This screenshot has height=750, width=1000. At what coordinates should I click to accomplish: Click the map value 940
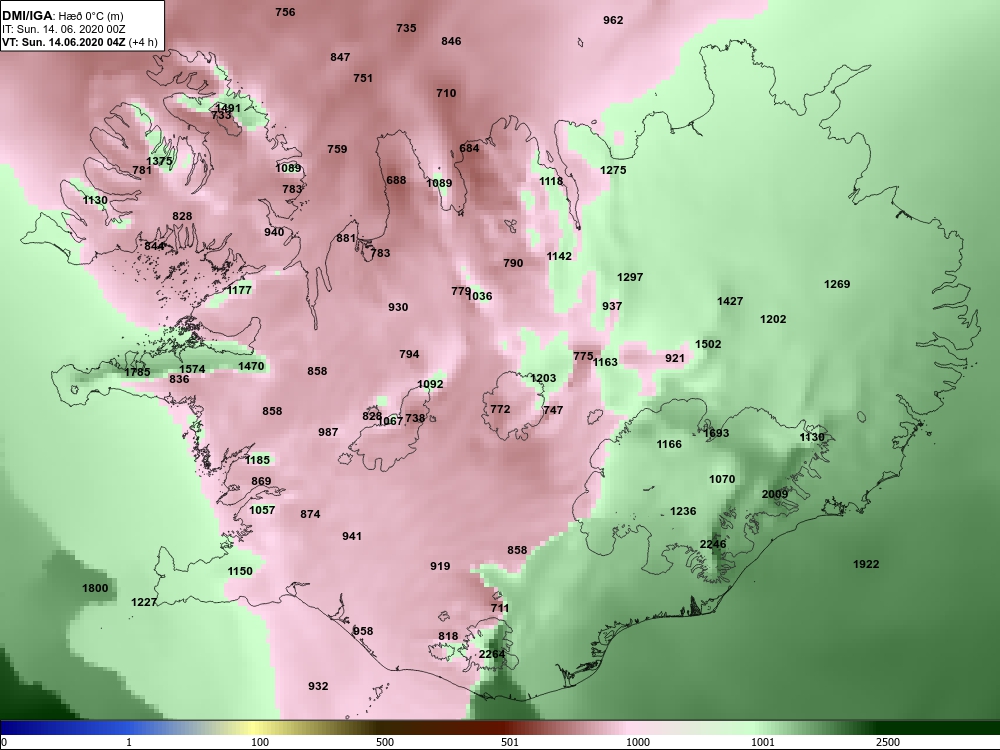point(274,232)
